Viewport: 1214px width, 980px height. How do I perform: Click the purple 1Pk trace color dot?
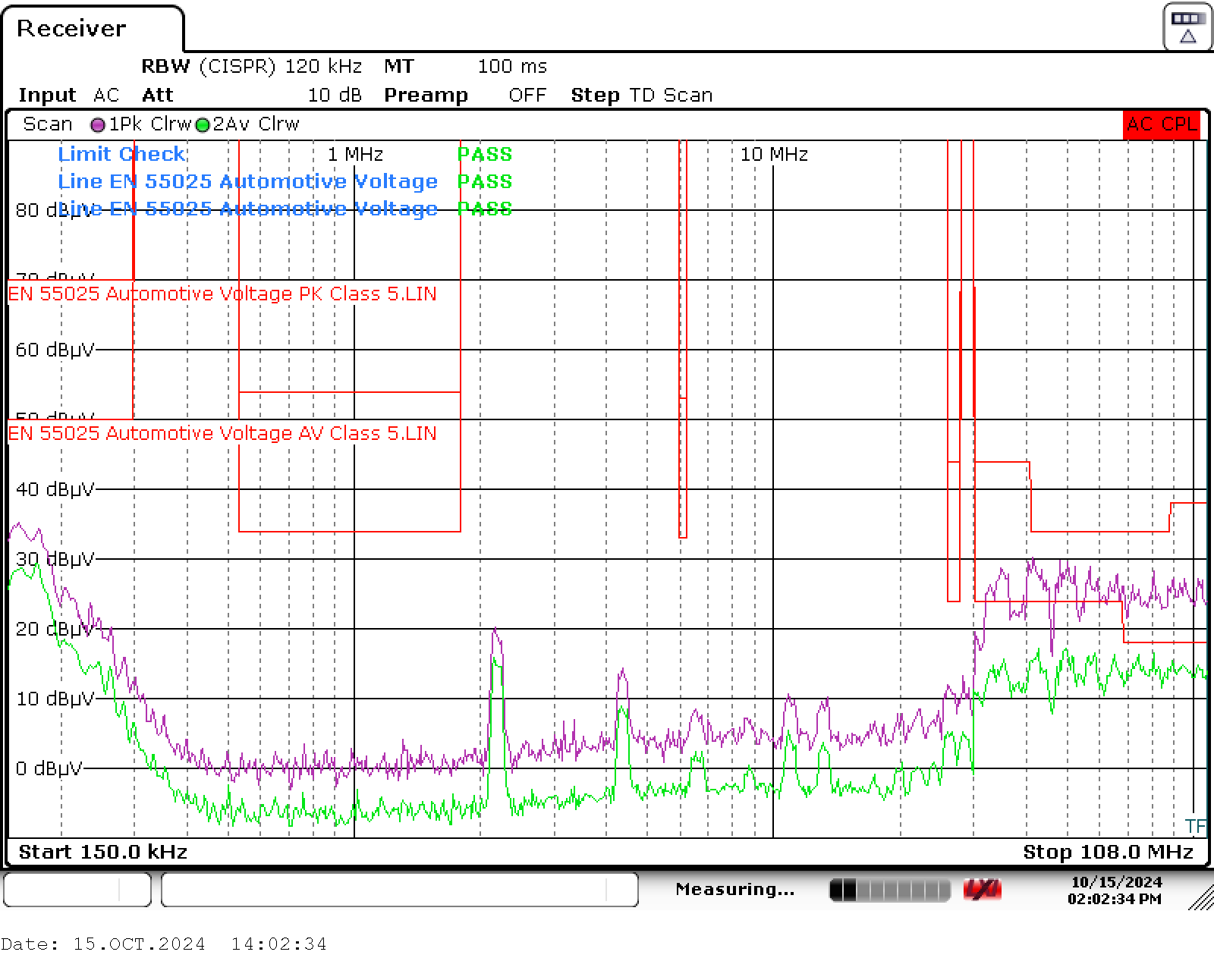[96, 124]
